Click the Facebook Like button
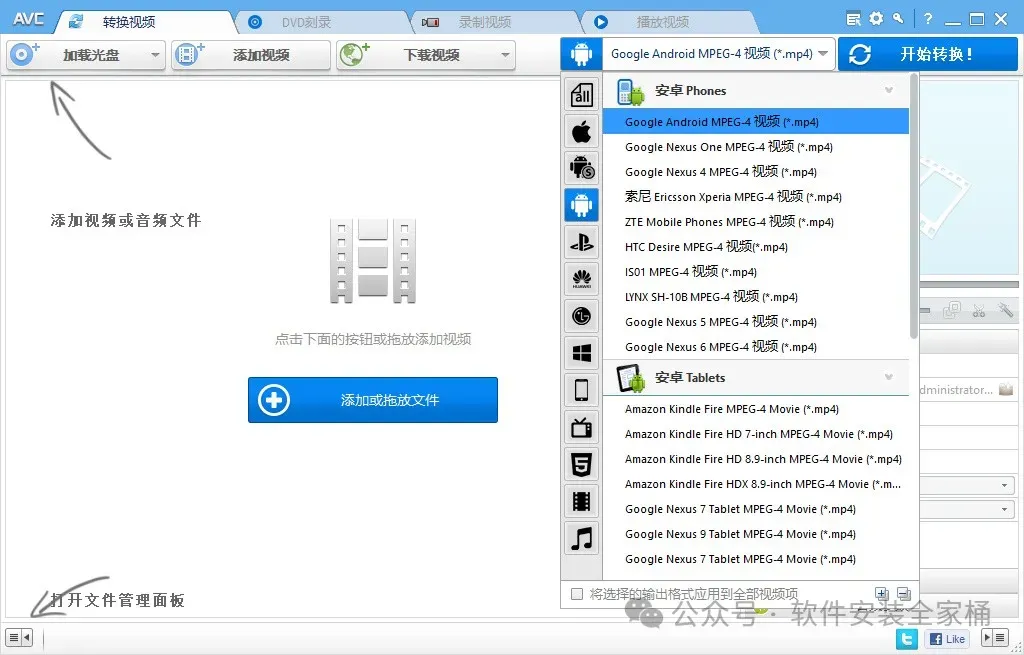The width and height of the screenshot is (1024, 655). coord(947,639)
